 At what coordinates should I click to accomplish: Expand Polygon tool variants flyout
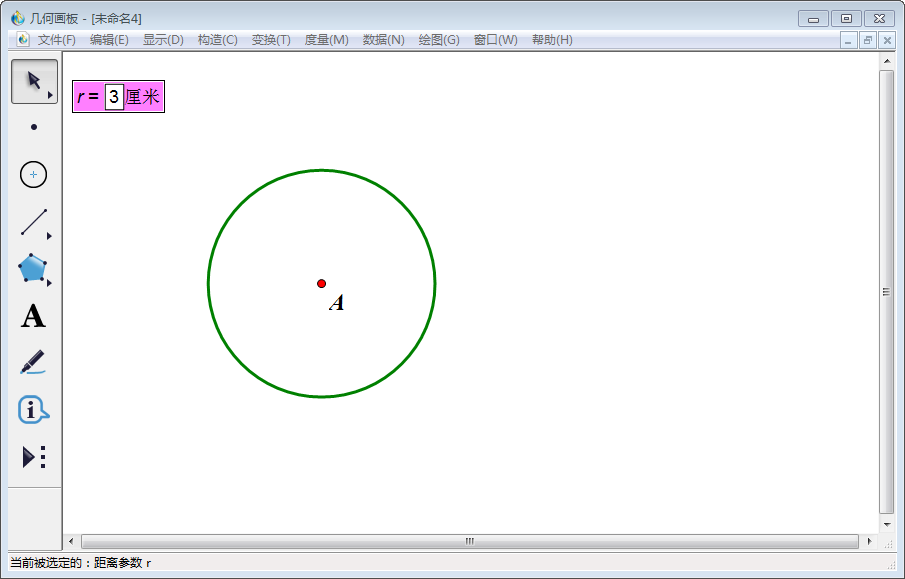coord(50,283)
